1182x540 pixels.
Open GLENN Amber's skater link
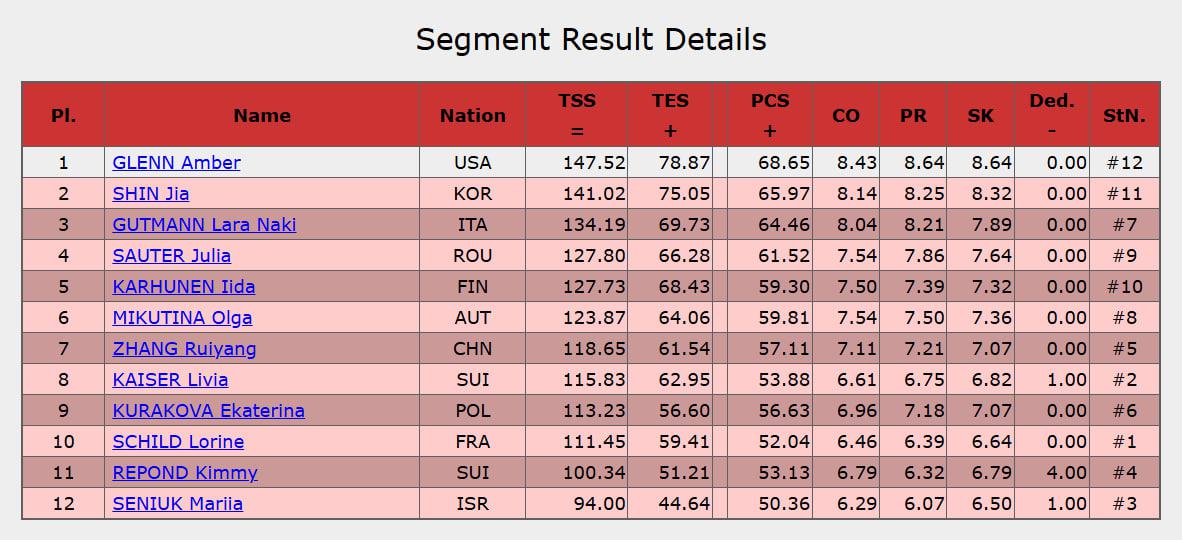(176, 162)
